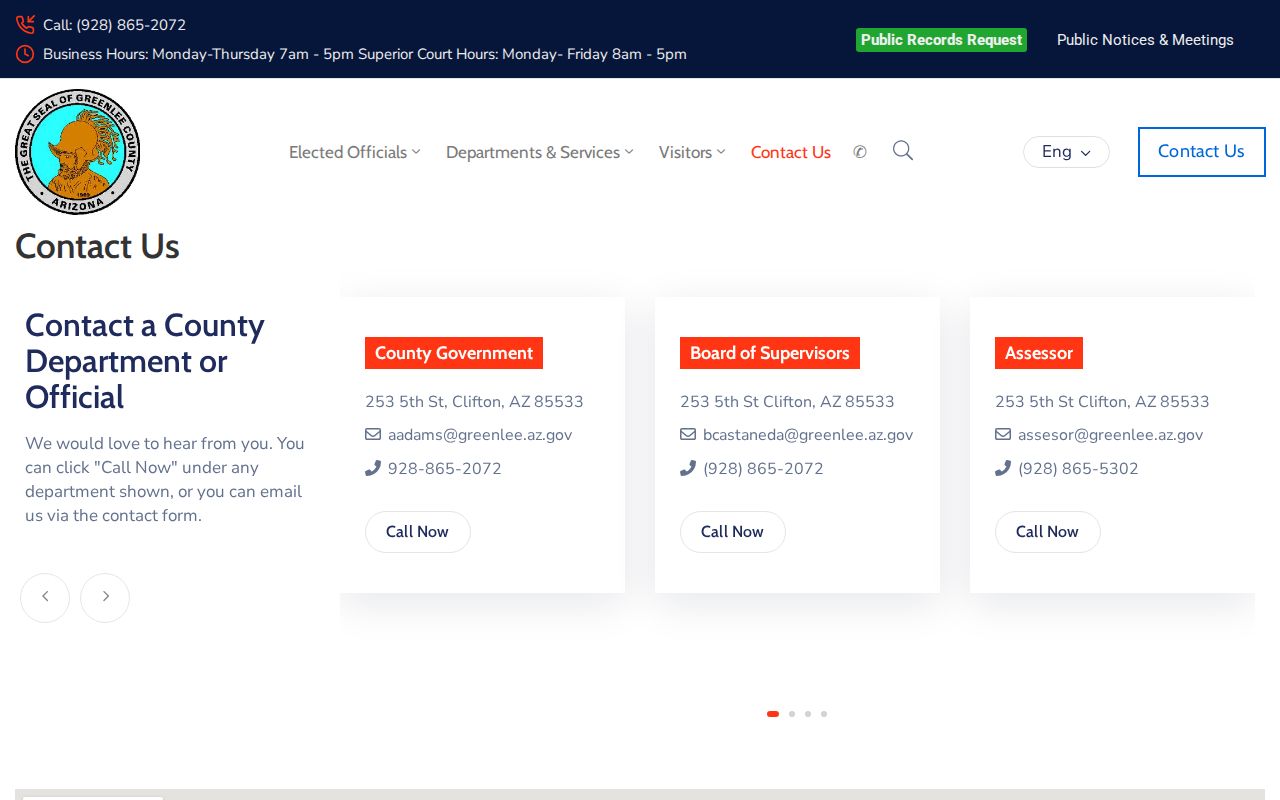Click Call Now under Board of Supervisors
Screen dimensions: 1280x800
732,532
